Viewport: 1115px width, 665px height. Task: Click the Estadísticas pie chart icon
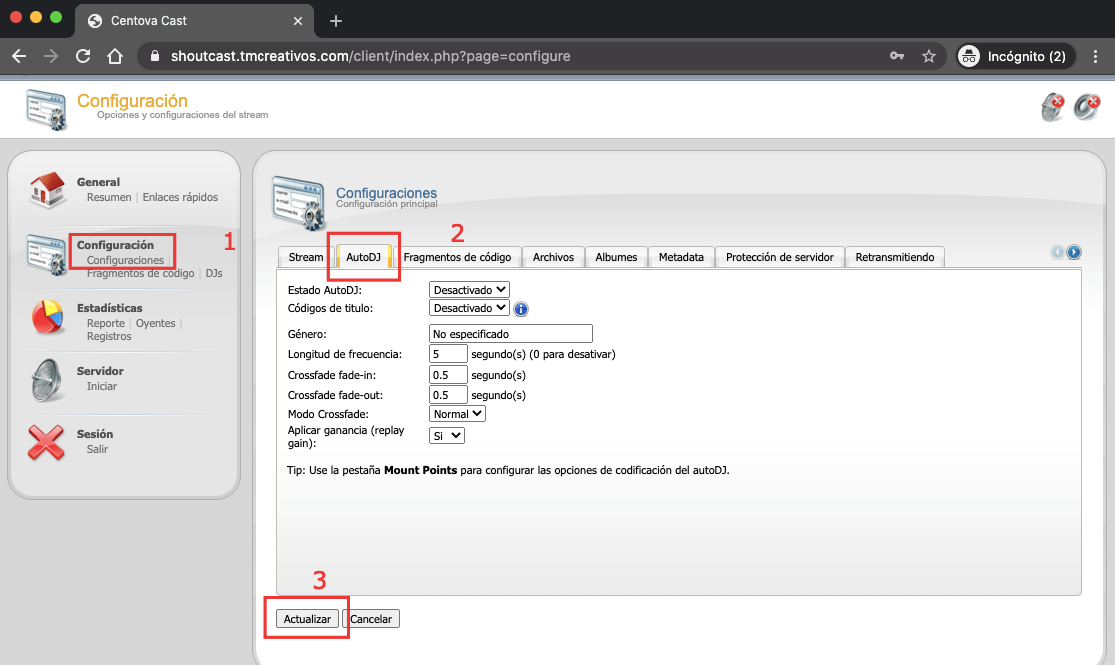pyautogui.click(x=47, y=317)
